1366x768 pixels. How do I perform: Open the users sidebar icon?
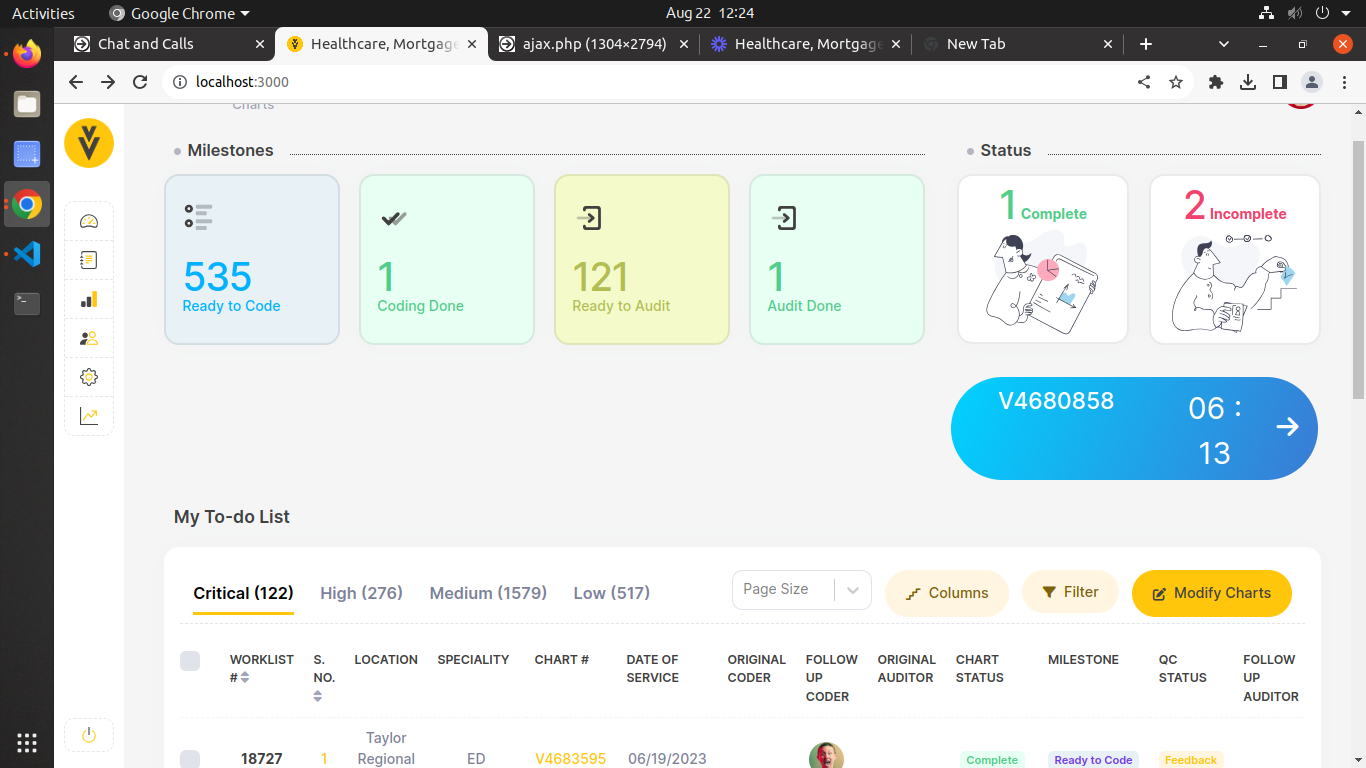[x=89, y=339]
